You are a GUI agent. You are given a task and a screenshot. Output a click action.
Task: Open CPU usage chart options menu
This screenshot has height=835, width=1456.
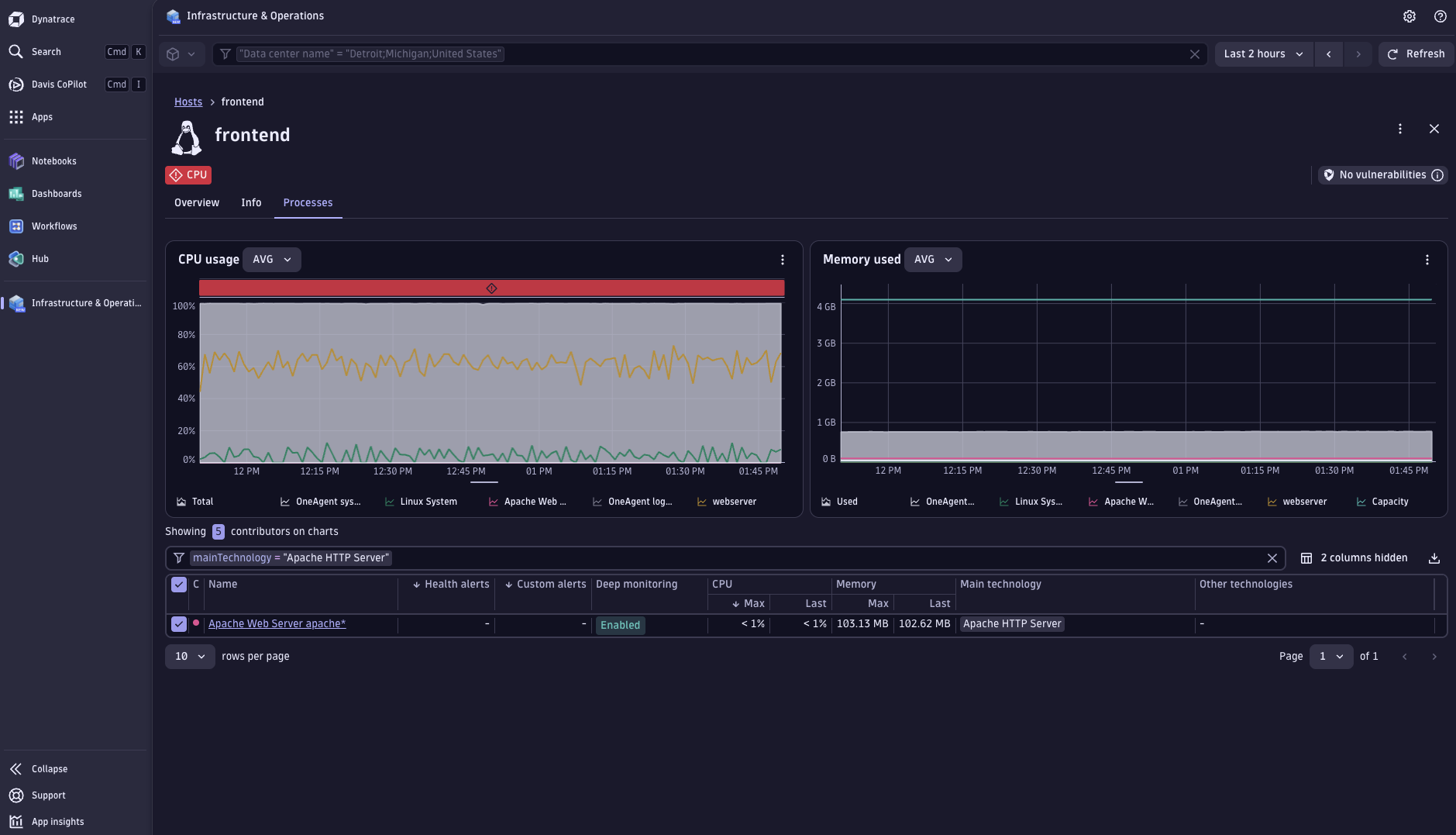point(783,260)
